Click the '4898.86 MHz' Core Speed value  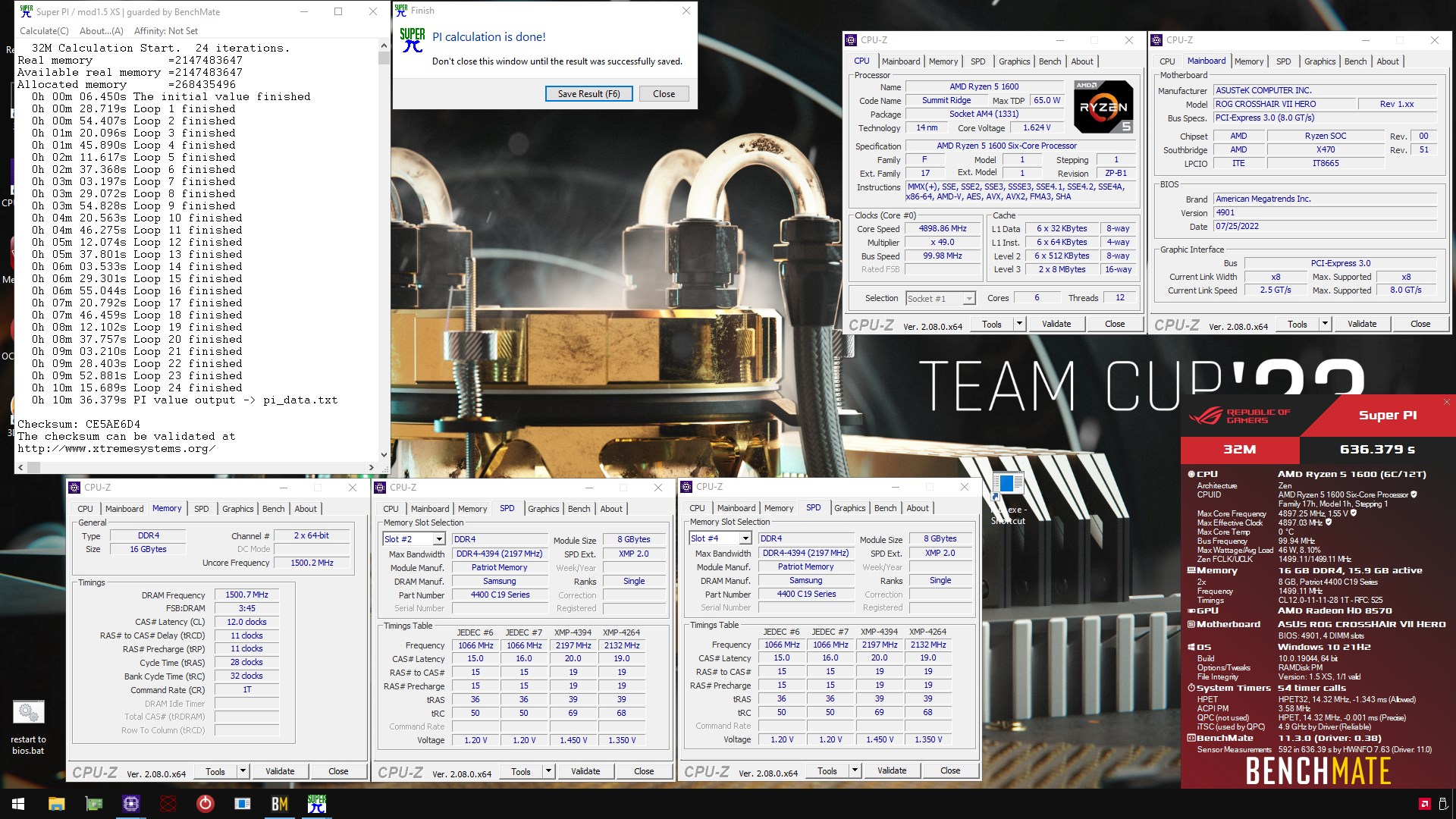942,229
